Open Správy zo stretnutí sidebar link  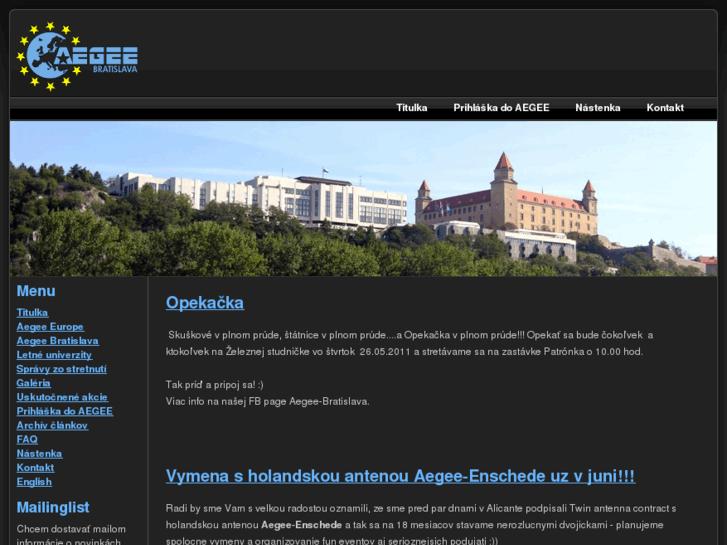(x=62, y=369)
